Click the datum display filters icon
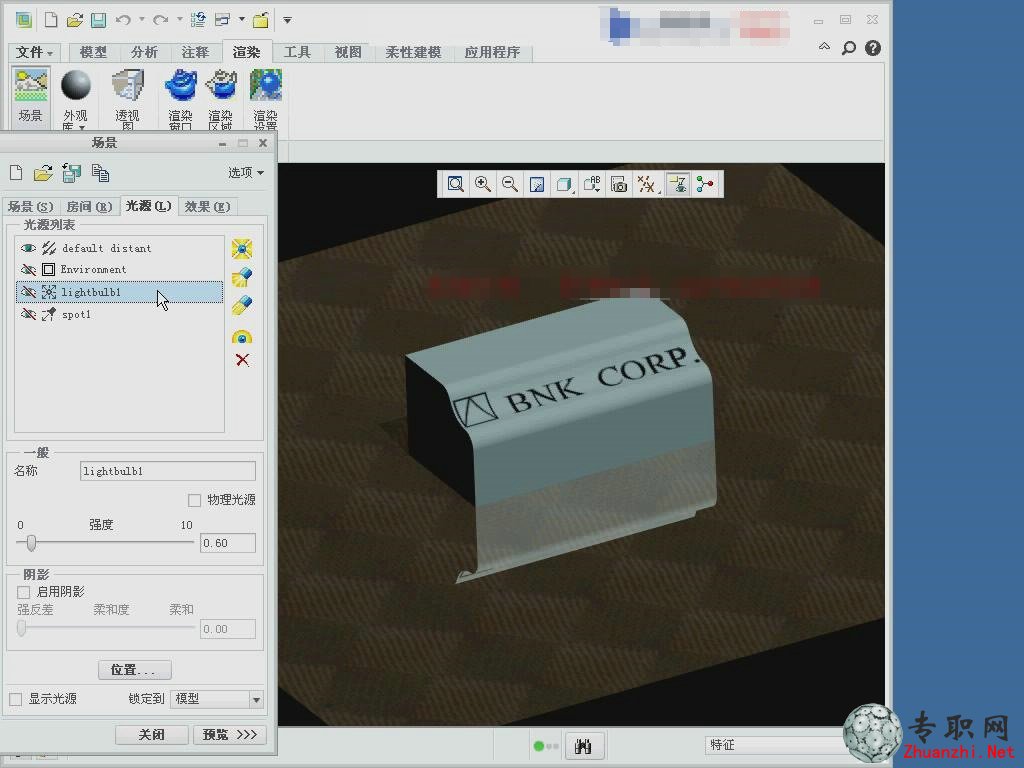 tap(647, 184)
